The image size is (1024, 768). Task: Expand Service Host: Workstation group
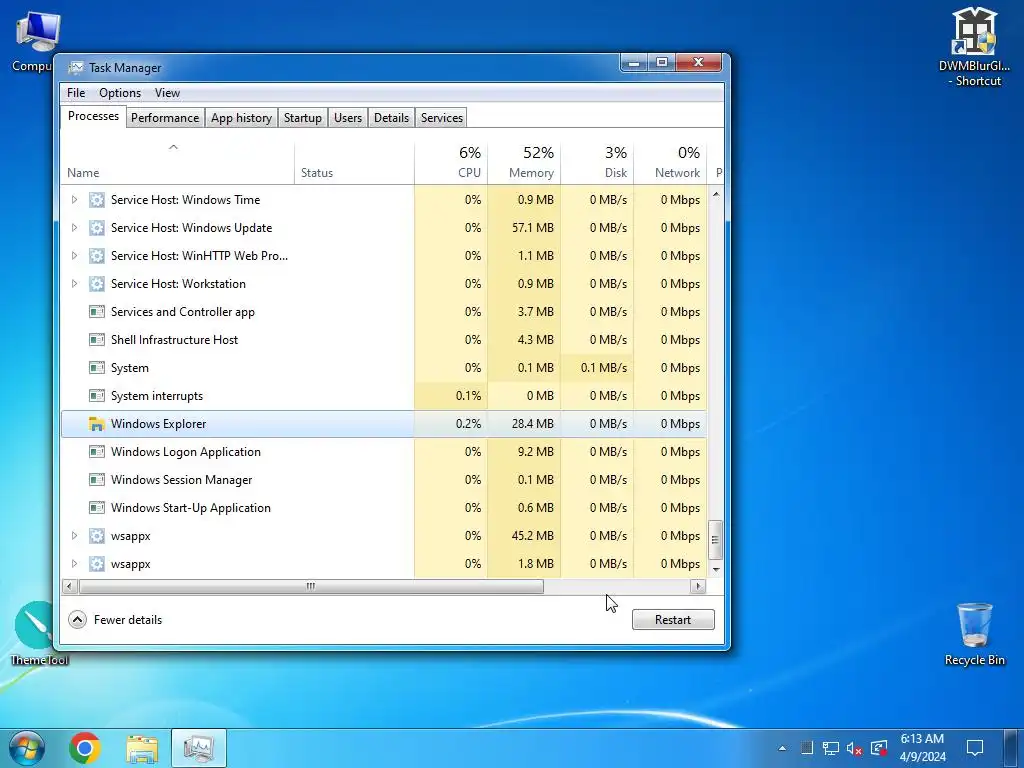[x=74, y=284]
